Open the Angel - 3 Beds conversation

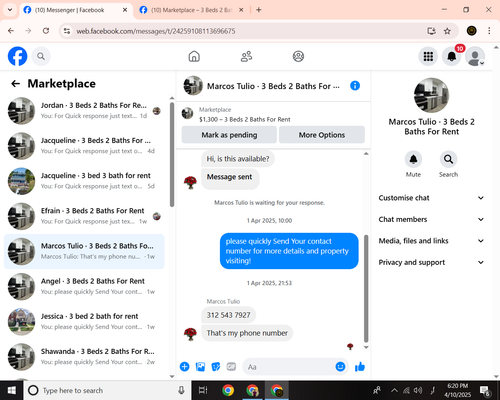pos(84,286)
